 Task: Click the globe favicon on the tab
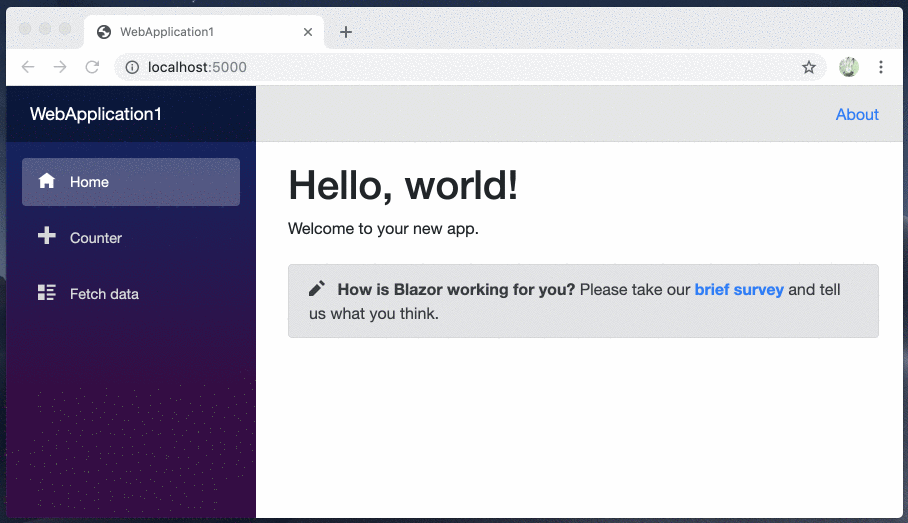click(104, 32)
